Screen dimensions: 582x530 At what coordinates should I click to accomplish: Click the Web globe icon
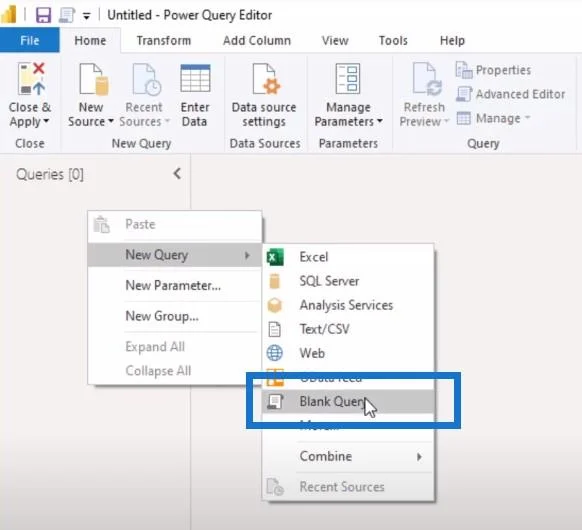point(275,353)
